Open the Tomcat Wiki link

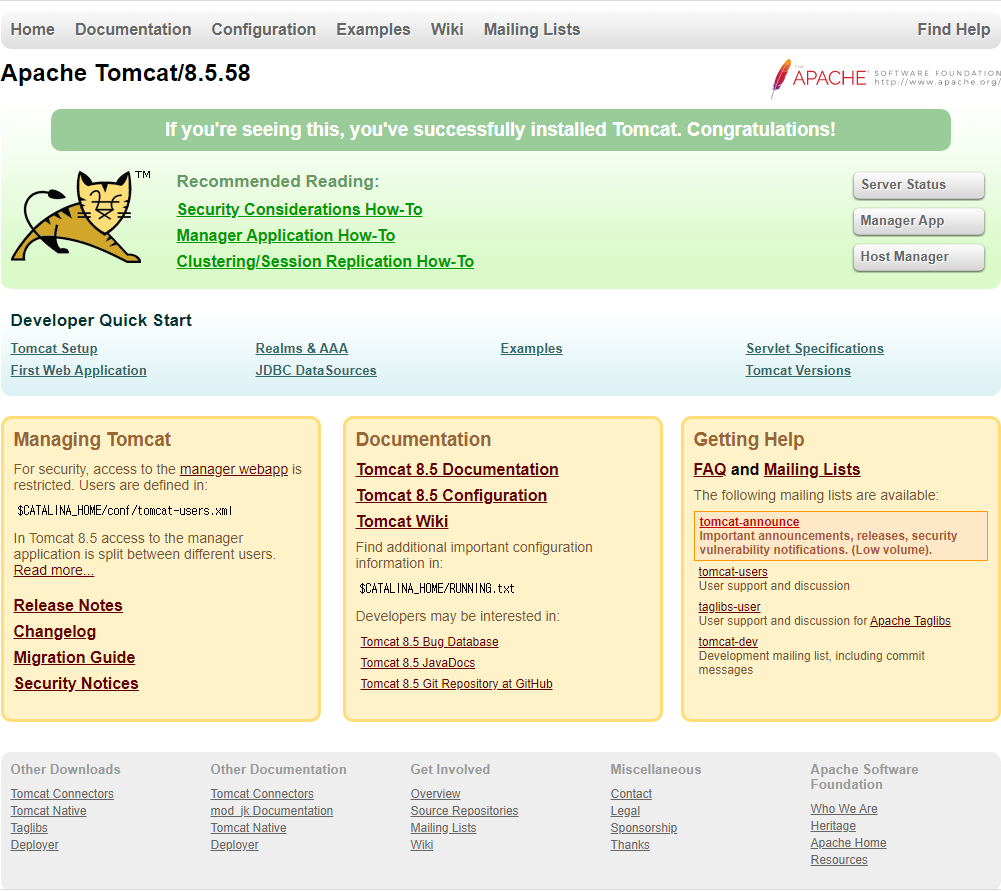[x=402, y=522]
